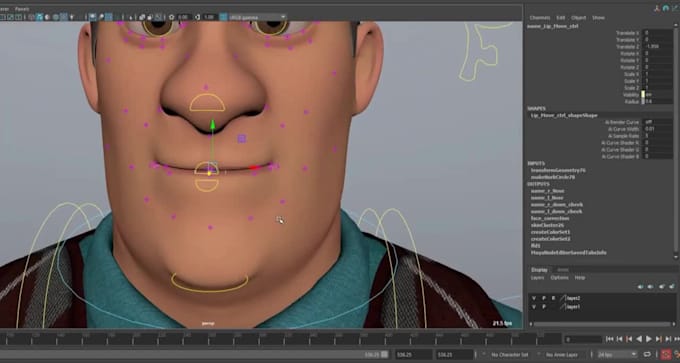This screenshot has width=680, height=363.
Task: Toggle the color management icon left of sRGB gamma
Action: coord(223,17)
